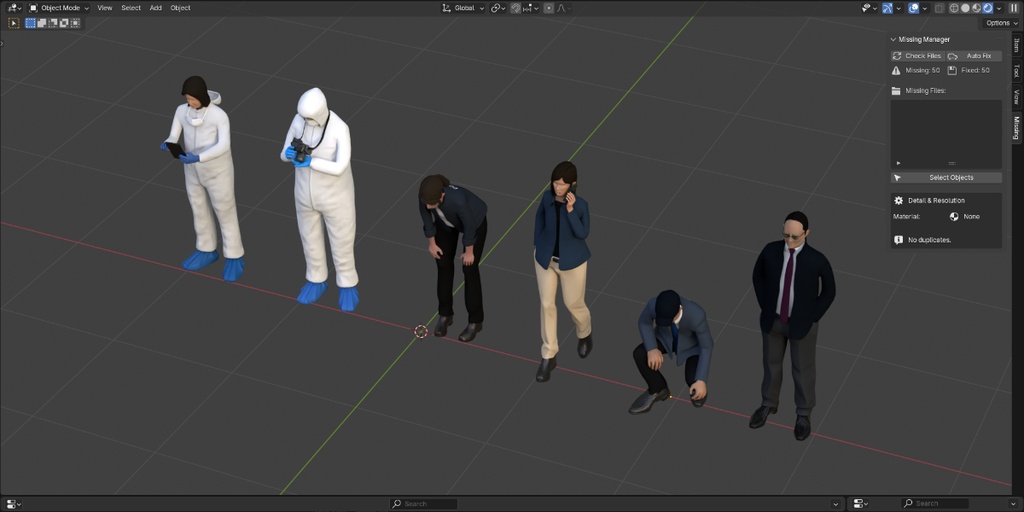This screenshot has width=1024, height=512.
Task: Toggle proportional editing
Action: pos(549,8)
